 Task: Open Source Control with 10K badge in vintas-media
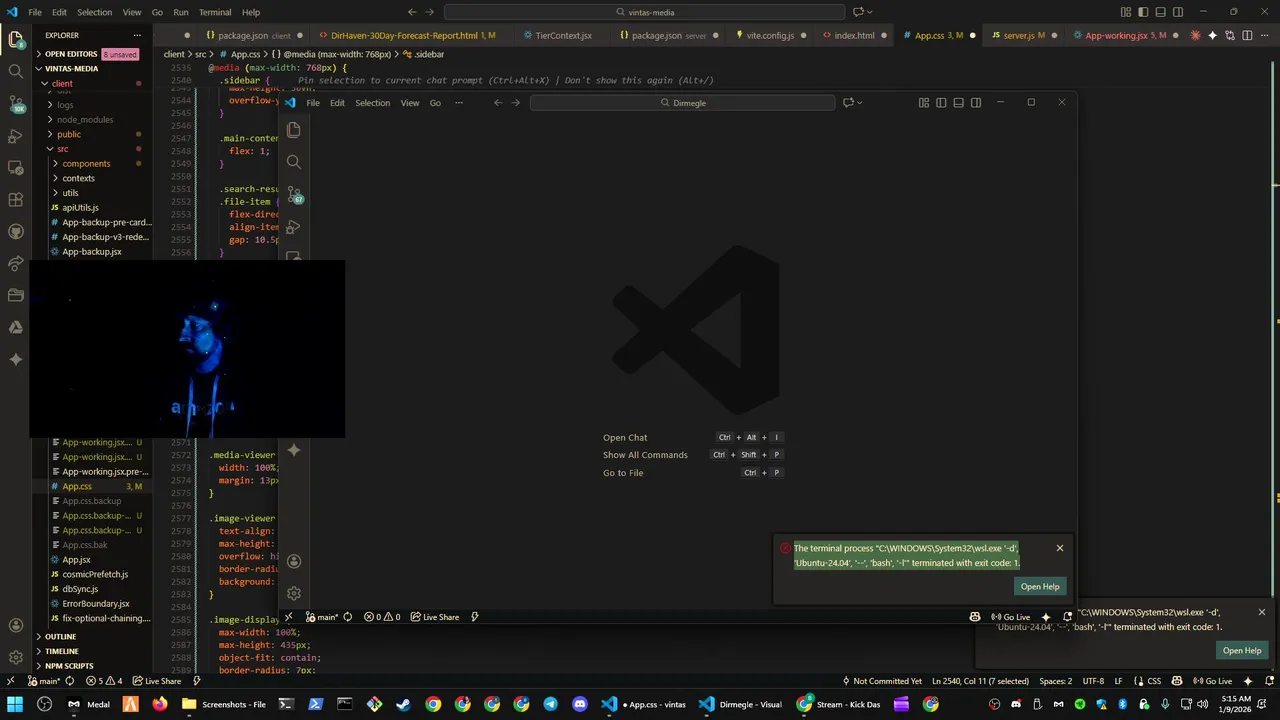point(16,104)
